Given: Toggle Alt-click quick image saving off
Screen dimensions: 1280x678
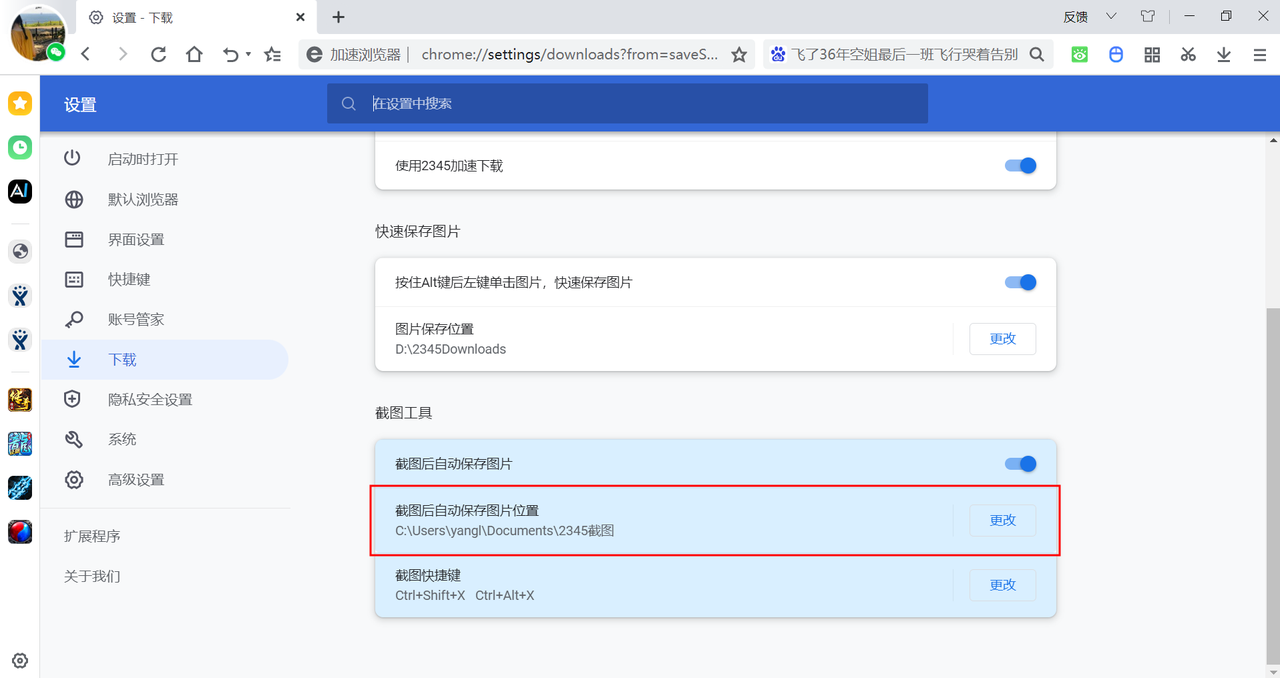Looking at the screenshot, I should pos(1020,282).
